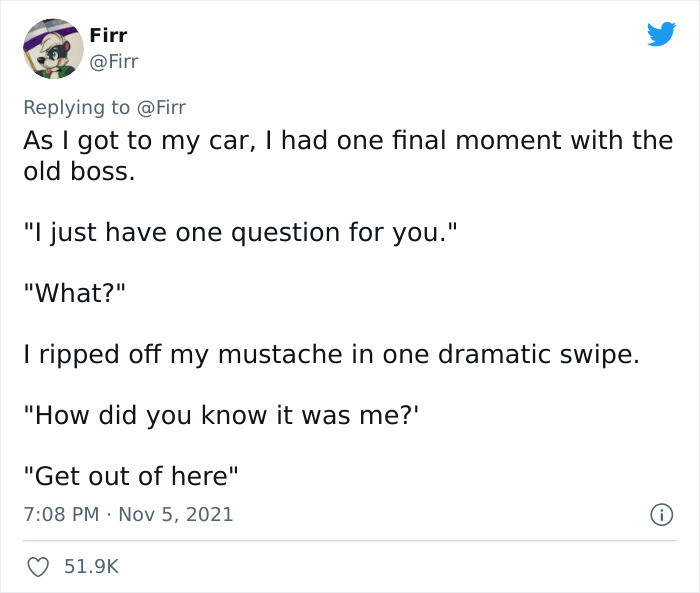Click the word "mustache" in the tweet
700x593 pixels.
[x=280, y=355]
